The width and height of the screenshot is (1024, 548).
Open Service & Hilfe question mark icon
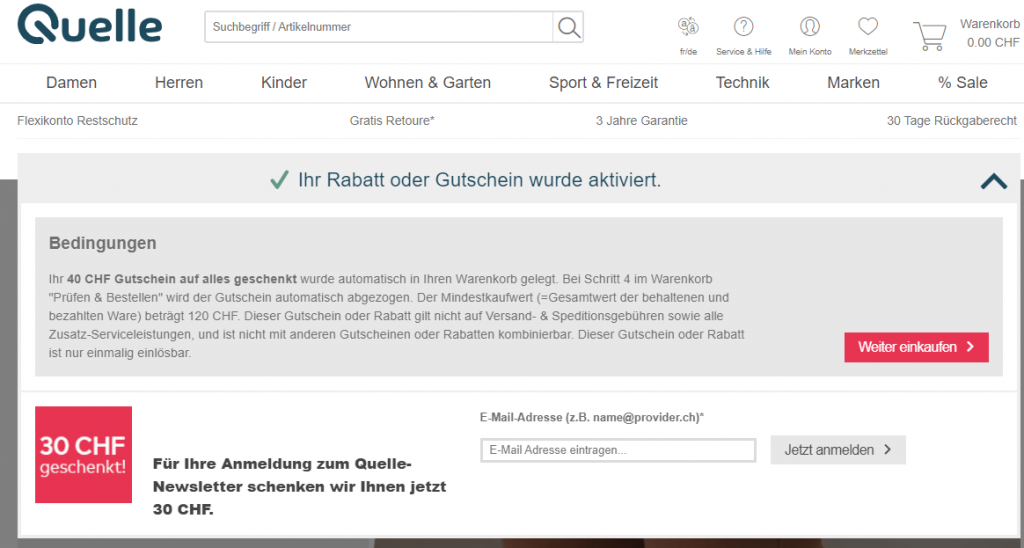743,28
